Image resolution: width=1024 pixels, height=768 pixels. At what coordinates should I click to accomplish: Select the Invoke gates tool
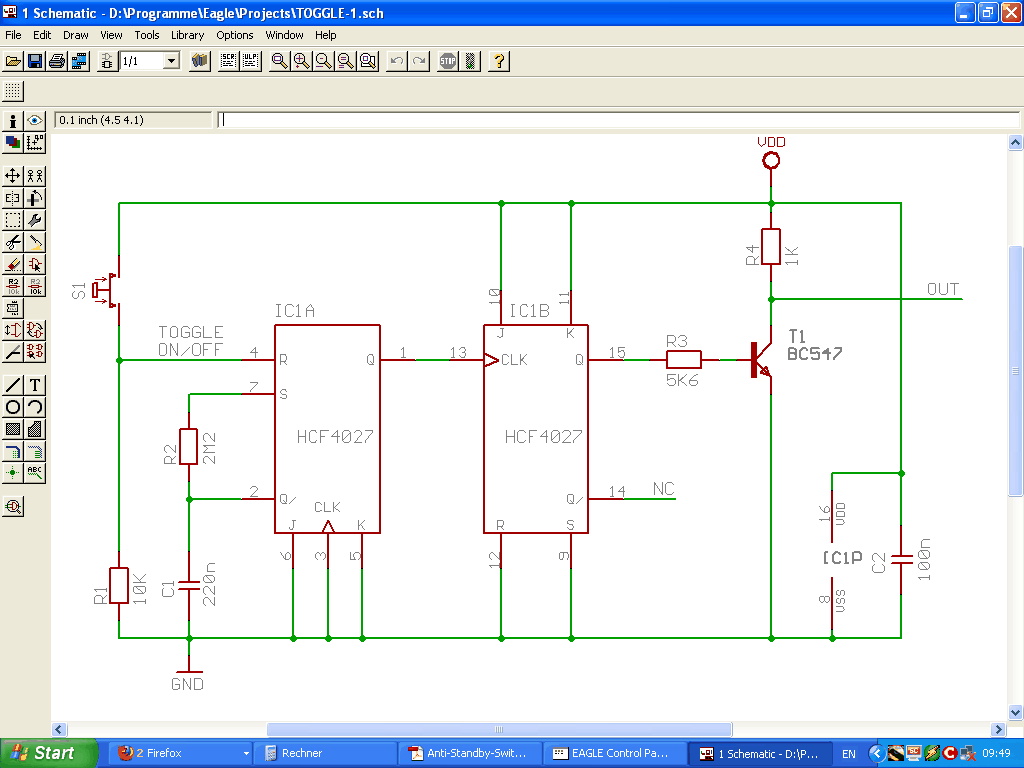point(35,352)
